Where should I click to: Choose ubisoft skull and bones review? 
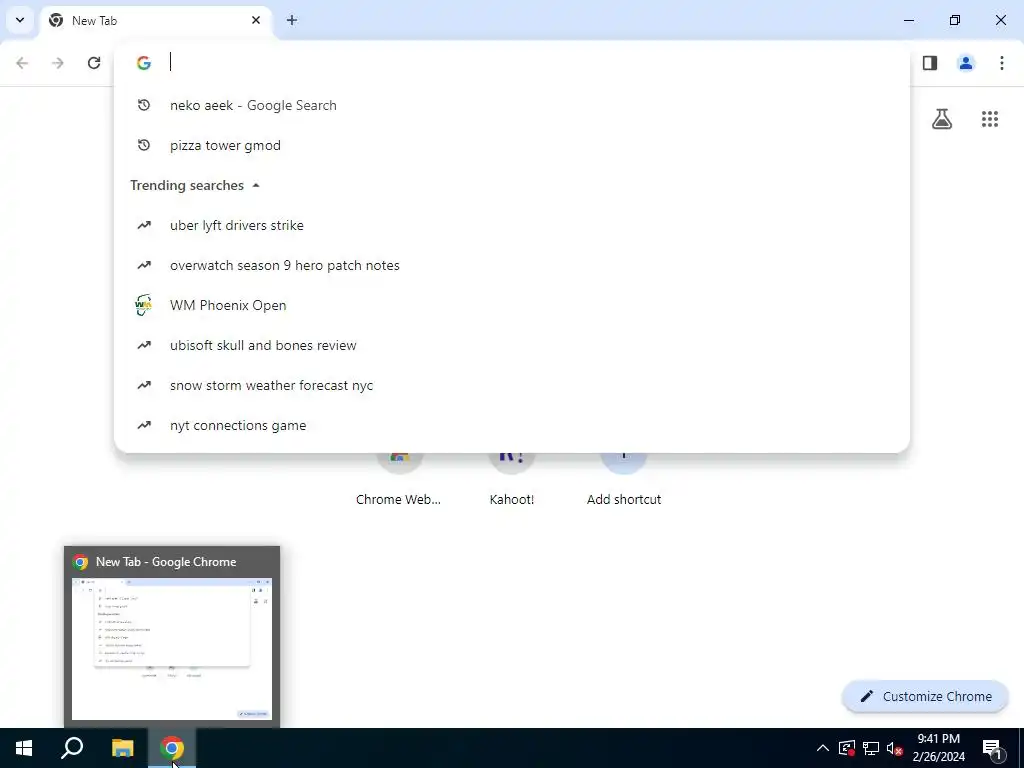(512, 345)
